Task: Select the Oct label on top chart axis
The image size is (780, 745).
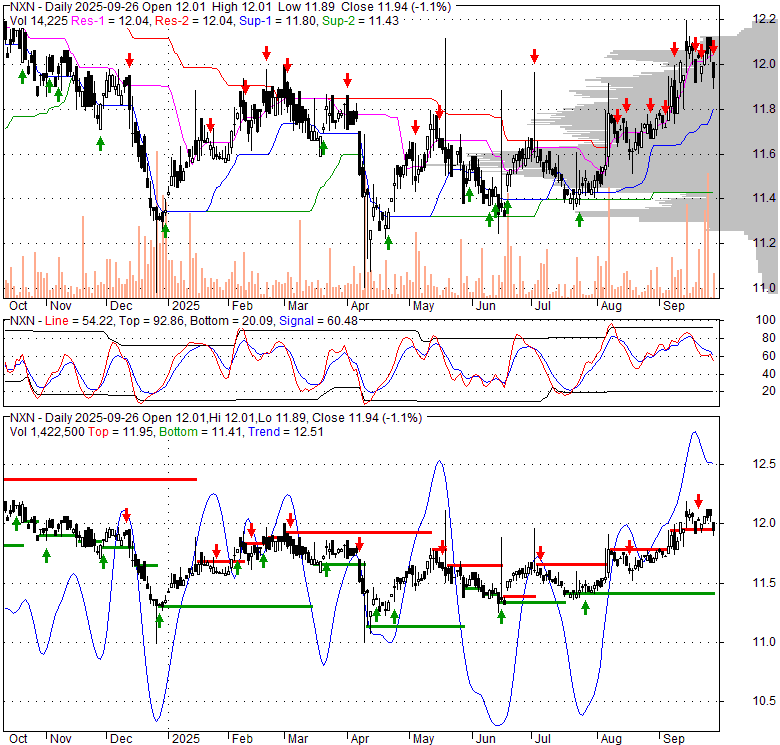Action: pos(18,306)
